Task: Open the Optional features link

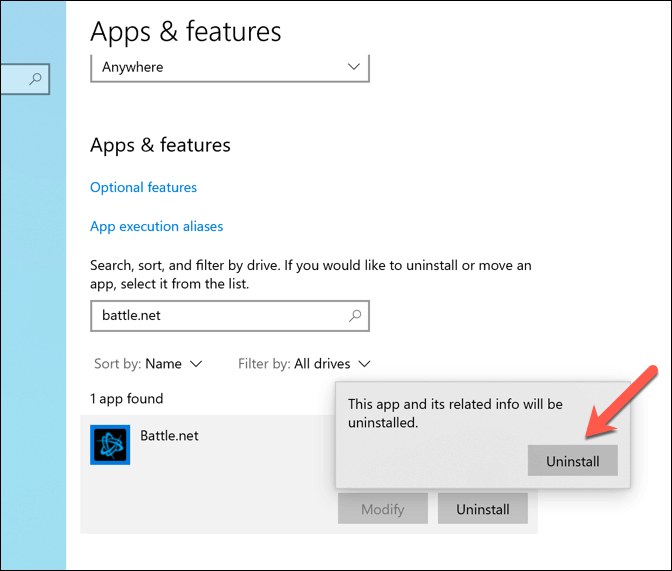Action: click(143, 187)
